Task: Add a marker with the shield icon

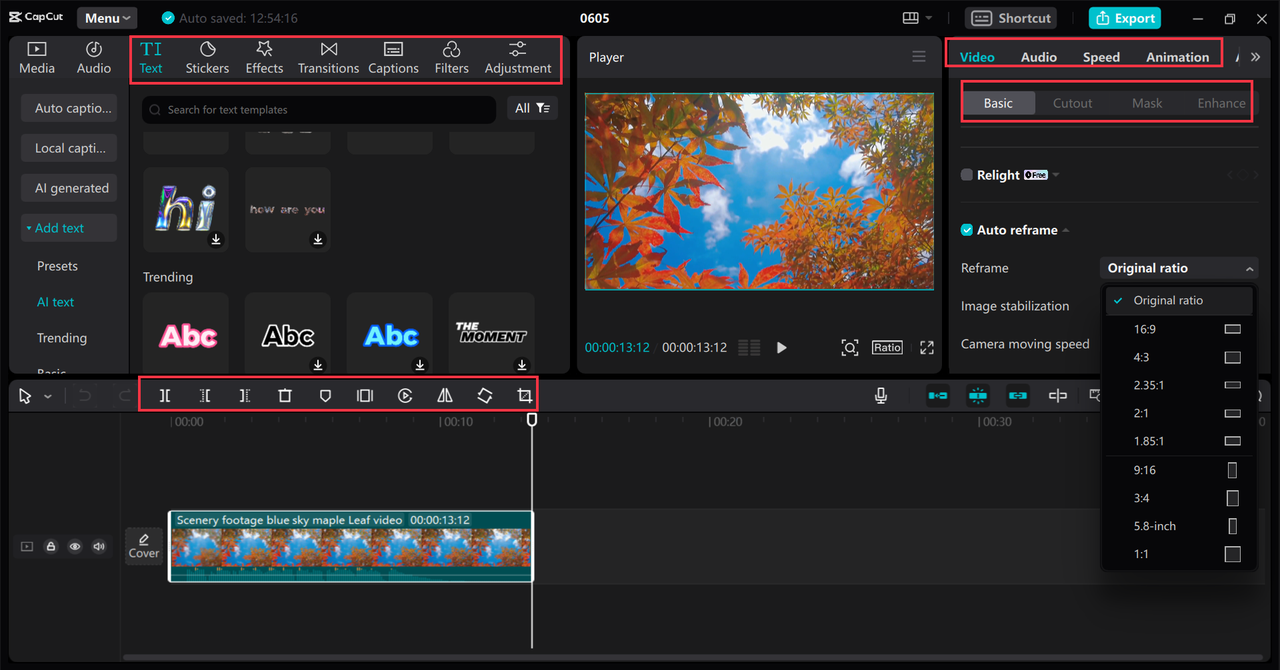Action: 325,396
